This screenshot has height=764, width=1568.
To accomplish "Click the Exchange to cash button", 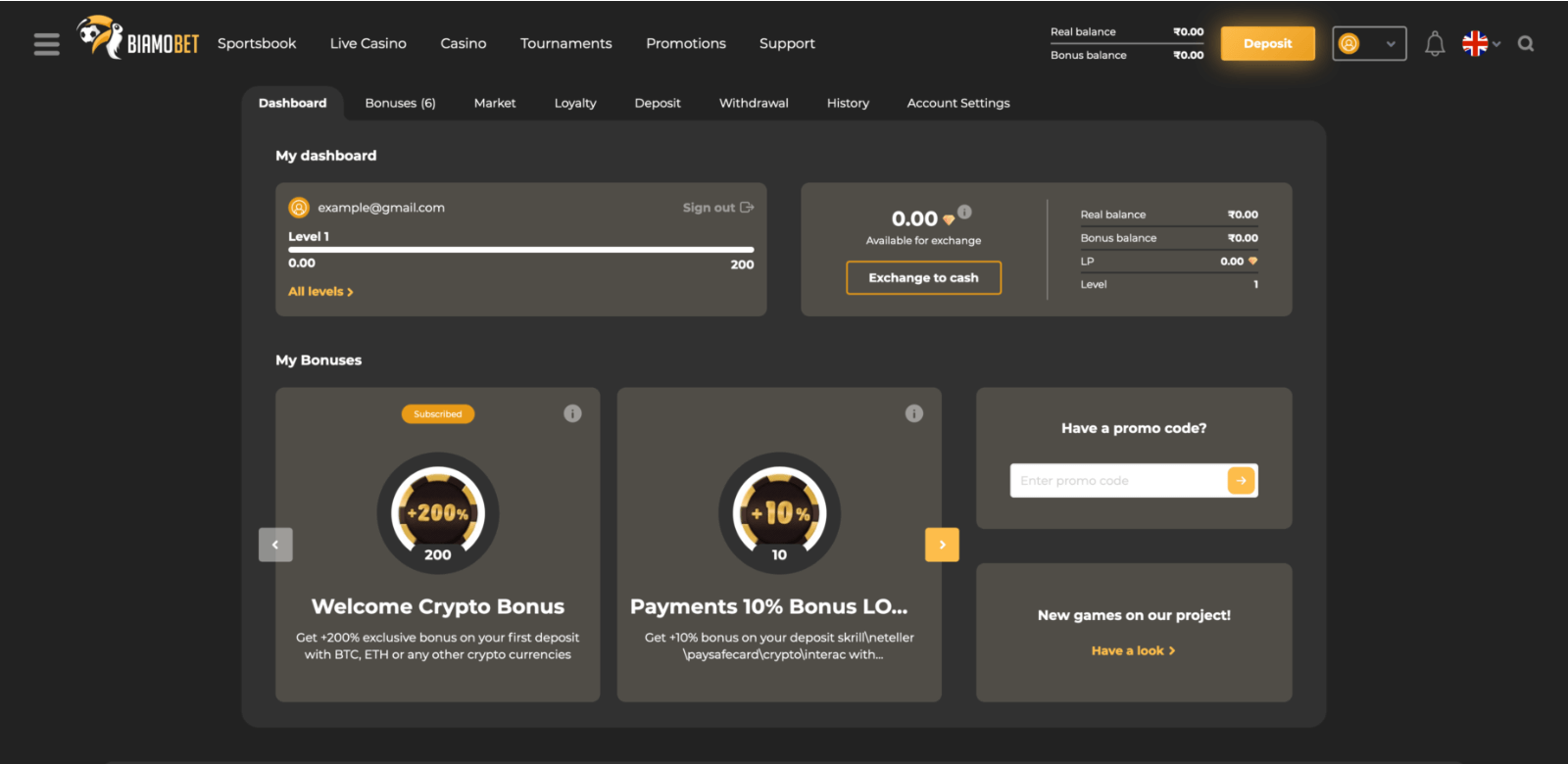I will [x=924, y=278].
